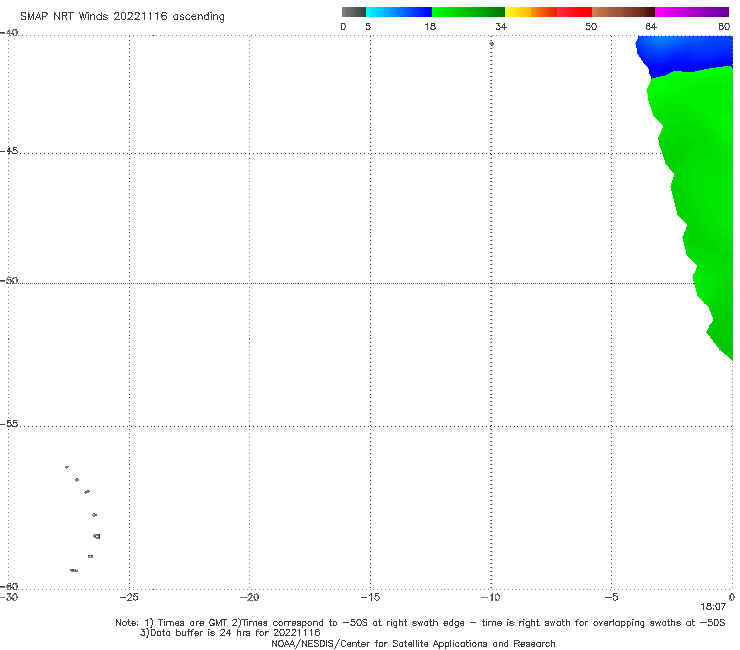Screen dimensions: 740x650
Task: Click the color bar label '64'
Action: pyautogui.click(x=651, y=26)
